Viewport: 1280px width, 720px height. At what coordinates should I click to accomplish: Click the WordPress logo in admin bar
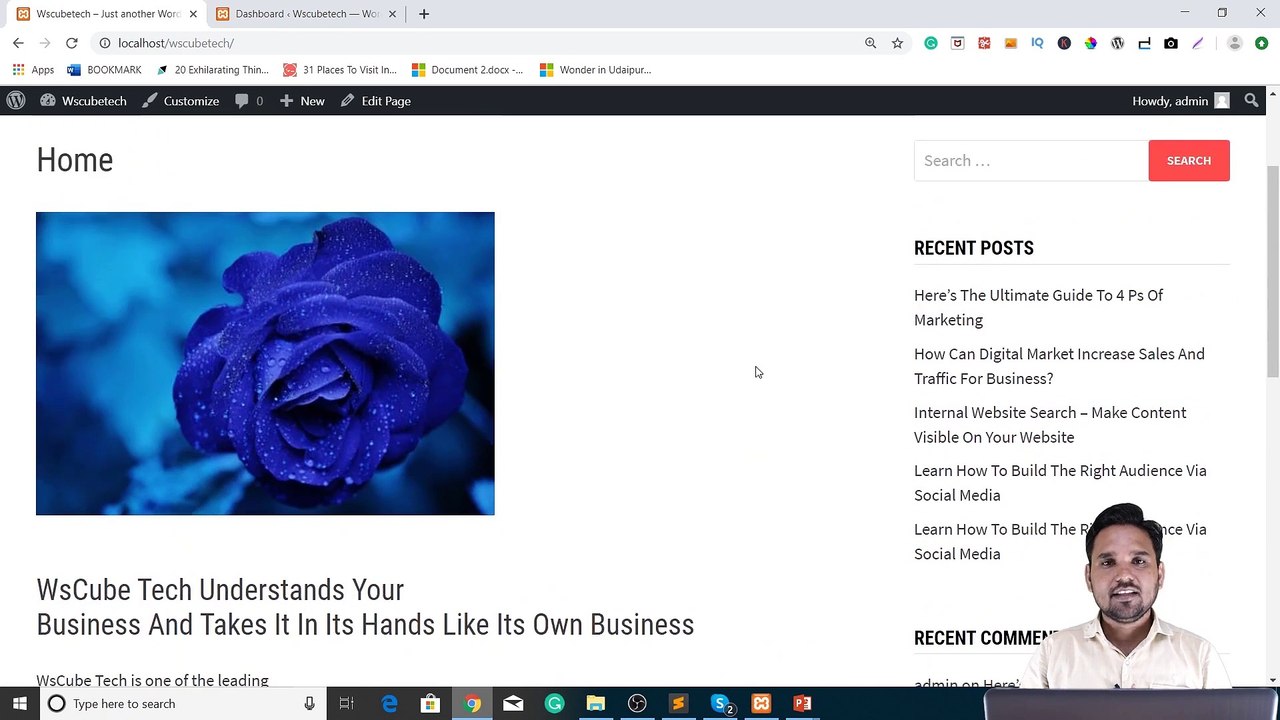16,101
